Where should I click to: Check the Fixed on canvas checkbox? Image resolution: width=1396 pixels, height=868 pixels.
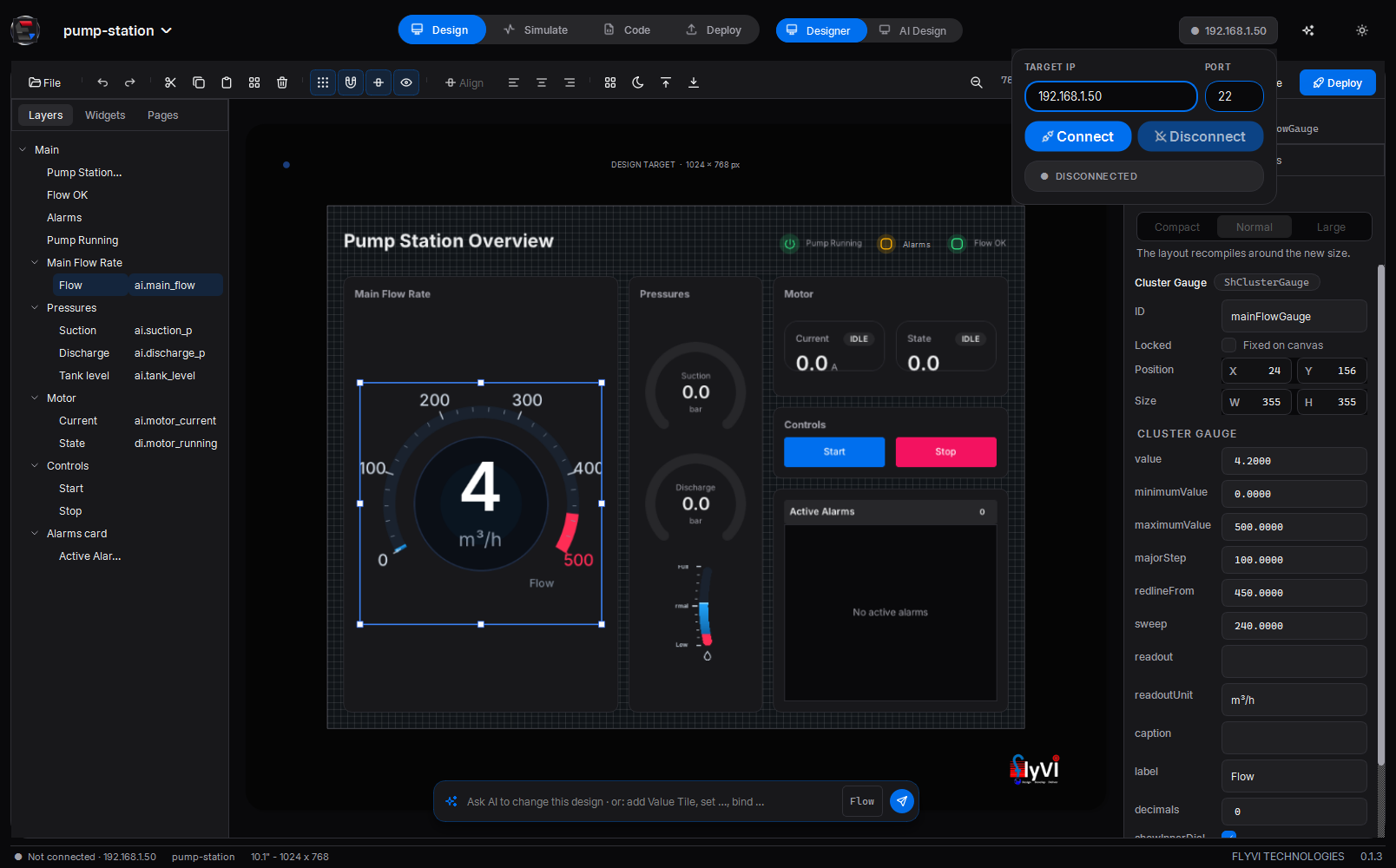[1229, 345]
